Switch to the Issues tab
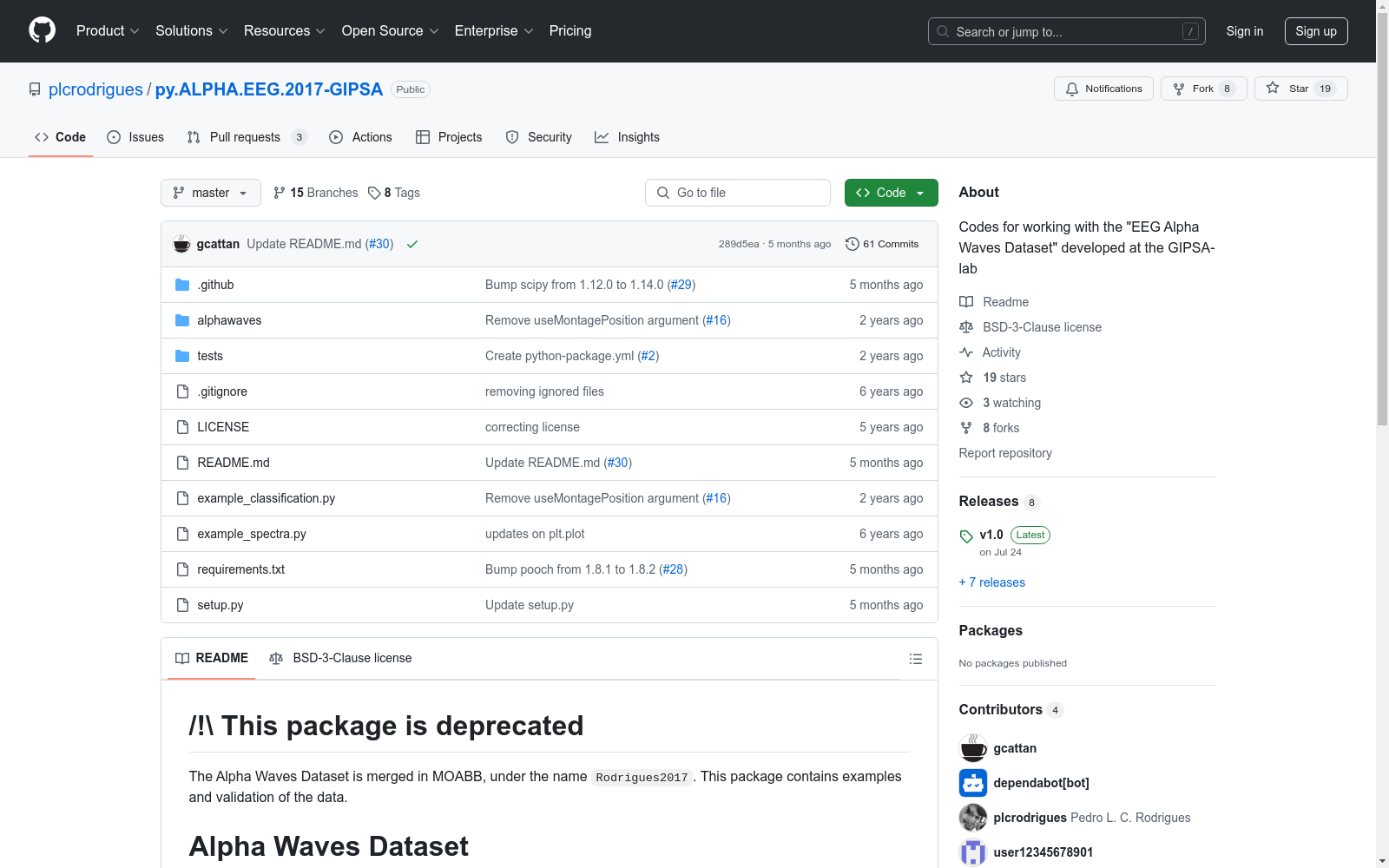The height and width of the screenshot is (868, 1389). pos(135,137)
